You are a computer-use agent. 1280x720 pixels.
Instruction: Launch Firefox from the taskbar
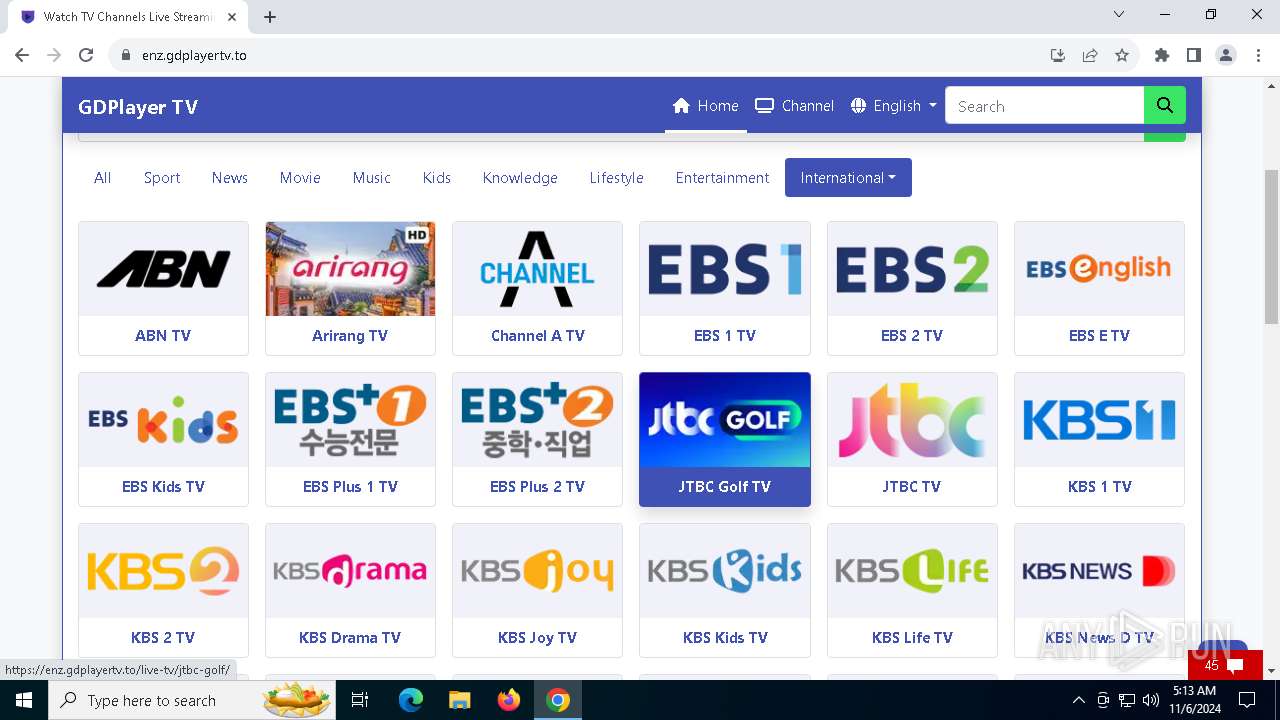[x=509, y=700]
